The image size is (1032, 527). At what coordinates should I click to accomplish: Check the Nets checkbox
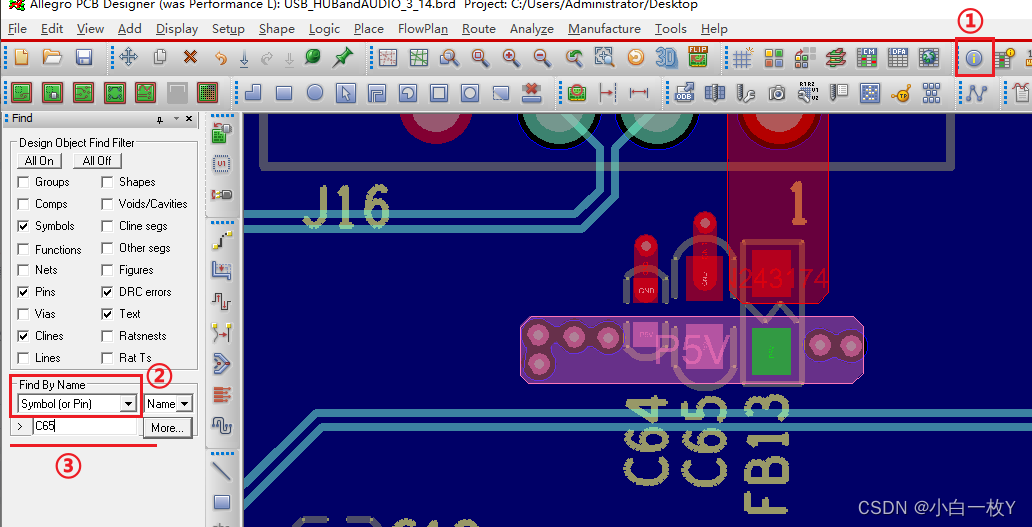(24, 270)
